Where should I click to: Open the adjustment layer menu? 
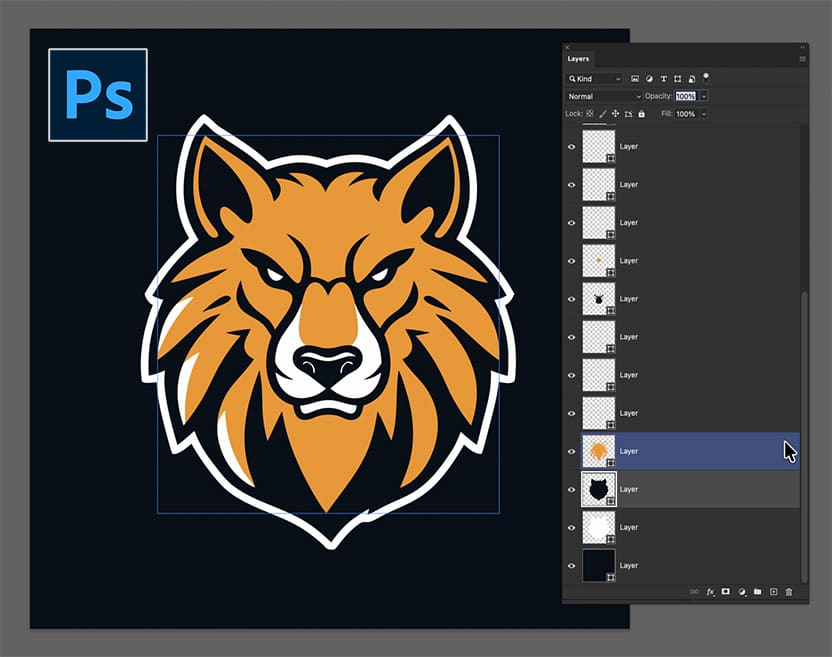coord(740,591)
